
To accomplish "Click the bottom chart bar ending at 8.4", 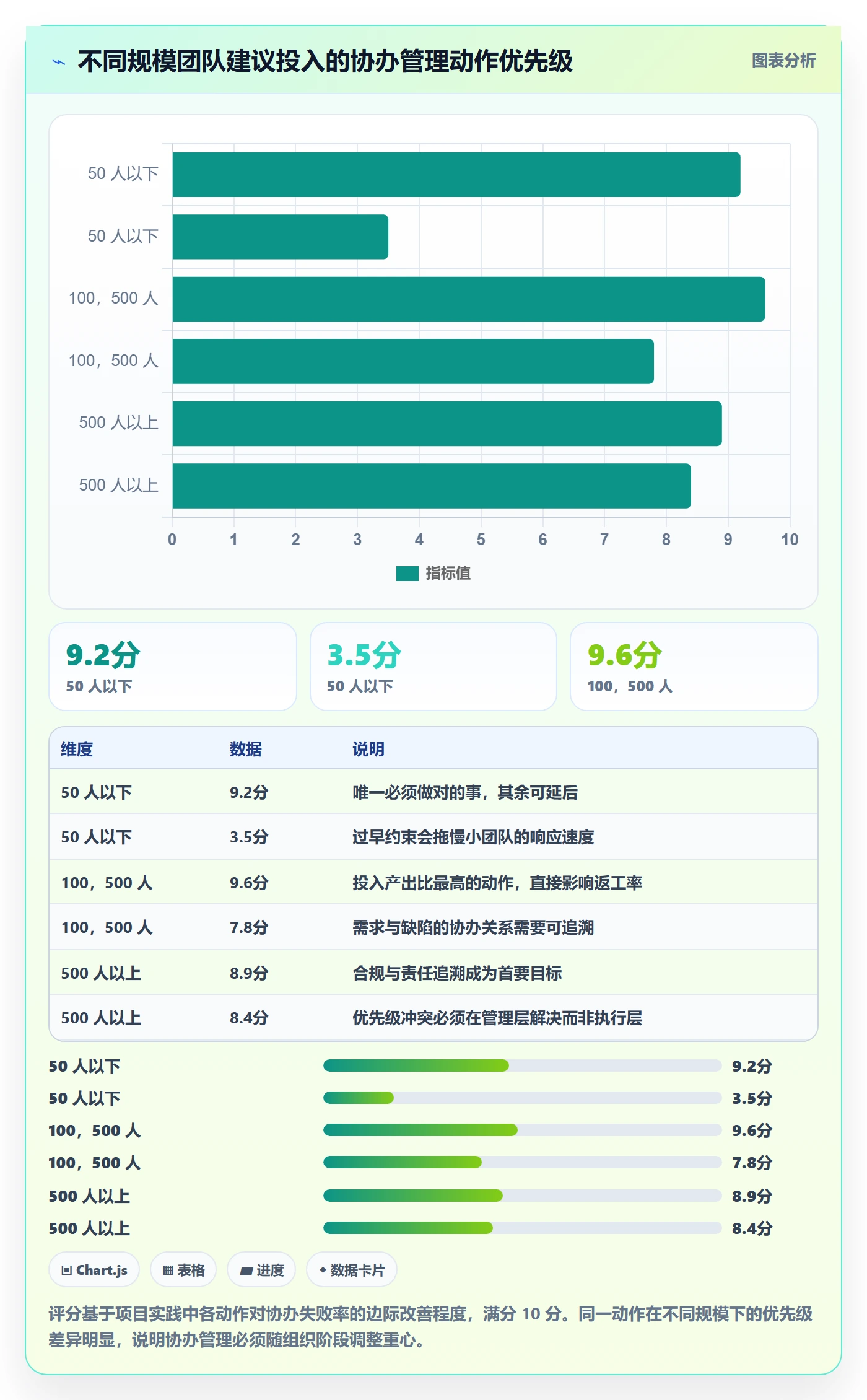I will point(432,486).
